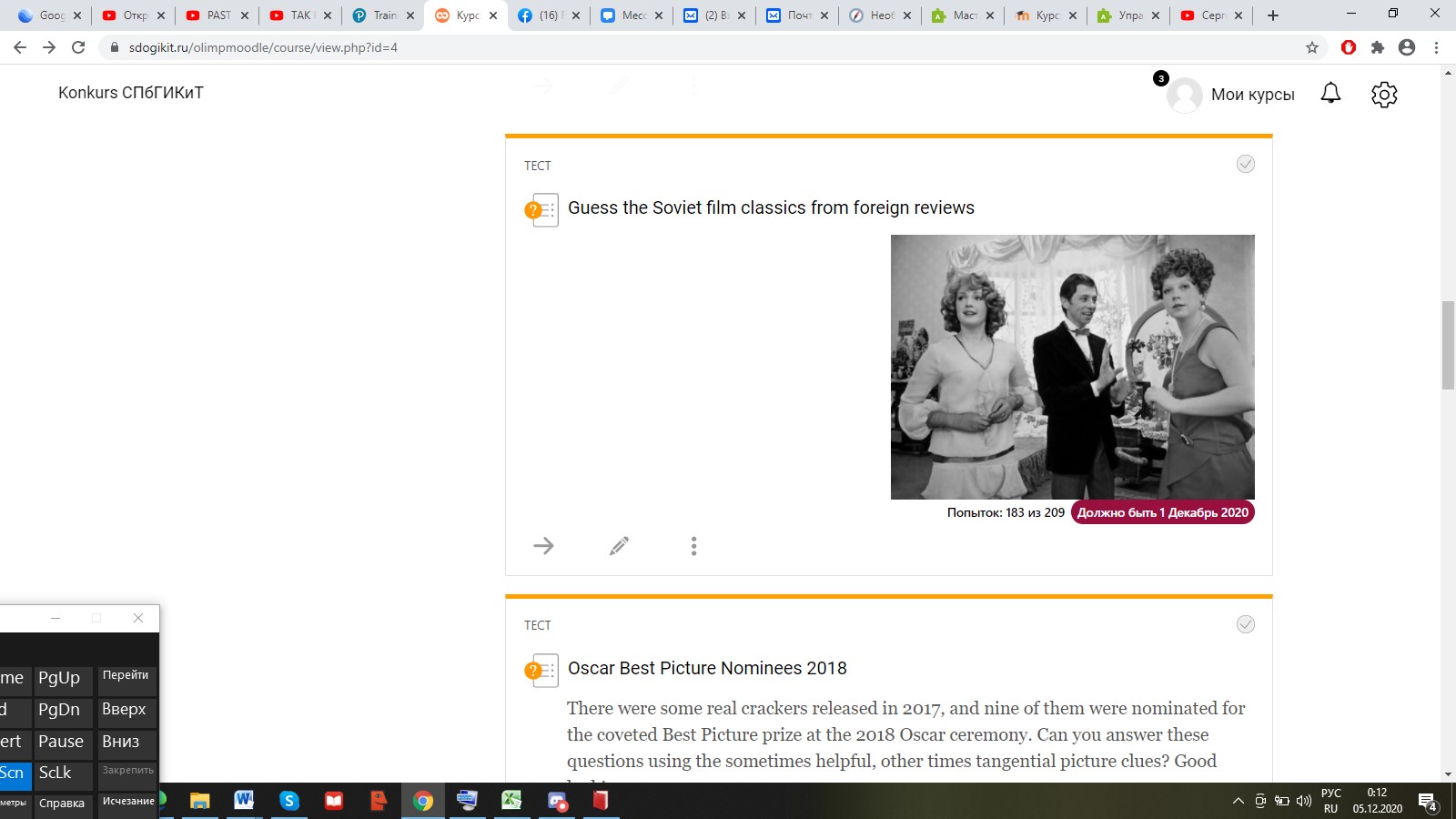The height and width of the screenshot is (819, 1456).
Task: Click Исчезание on the on-screen keyboard
Action: (x=126, y=804)
